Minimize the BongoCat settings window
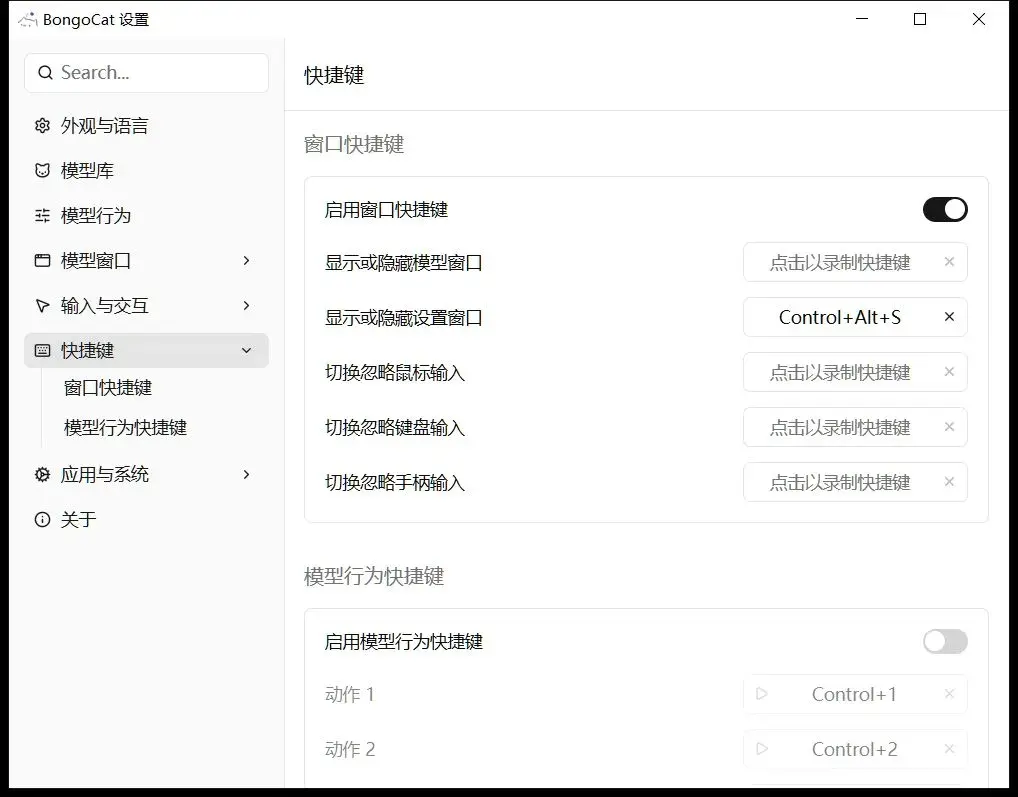Viewport: 1018px width, 797px height. point(862,19)
